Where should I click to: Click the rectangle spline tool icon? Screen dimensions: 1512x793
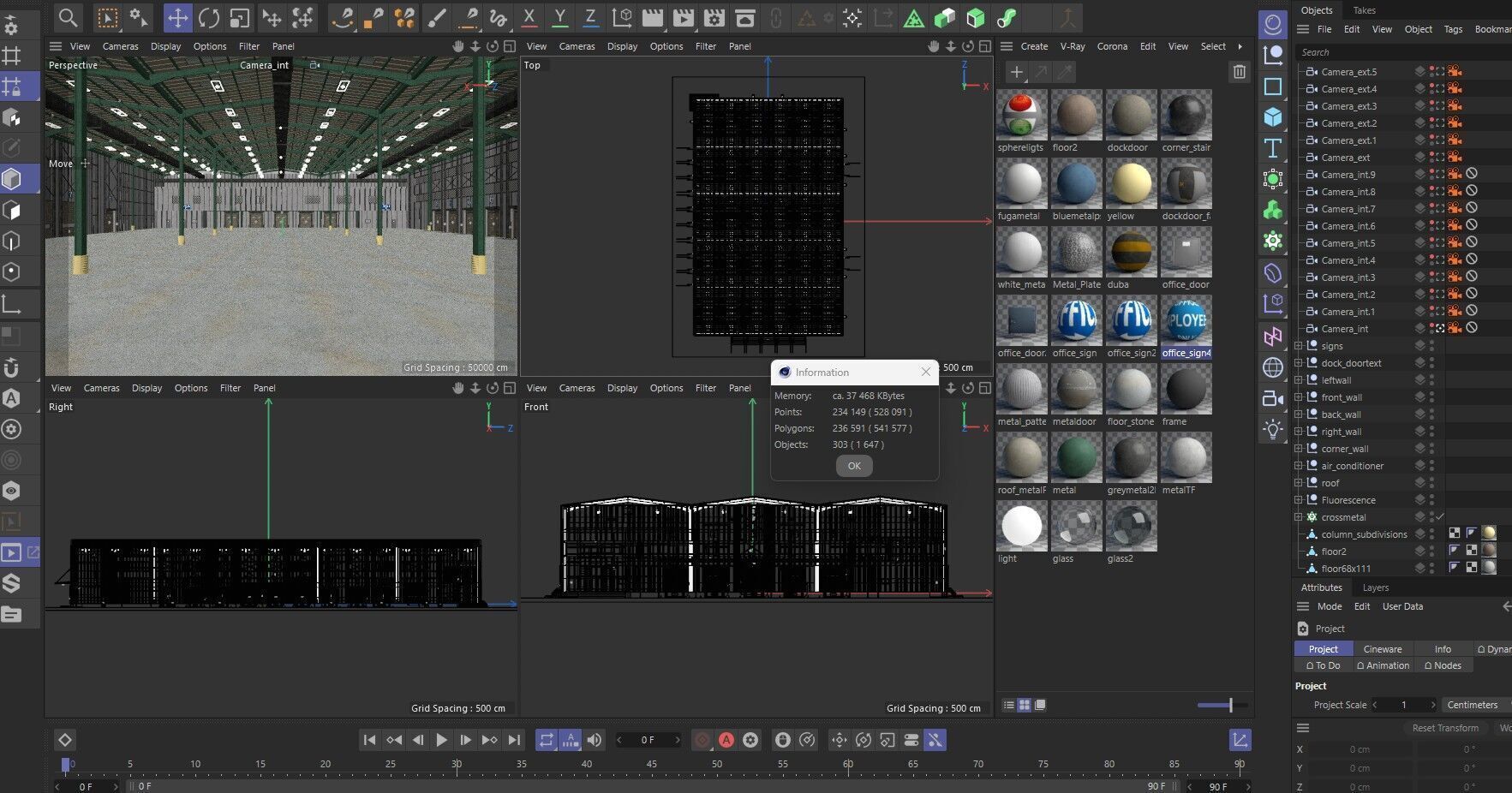(x=1273, y=86)
